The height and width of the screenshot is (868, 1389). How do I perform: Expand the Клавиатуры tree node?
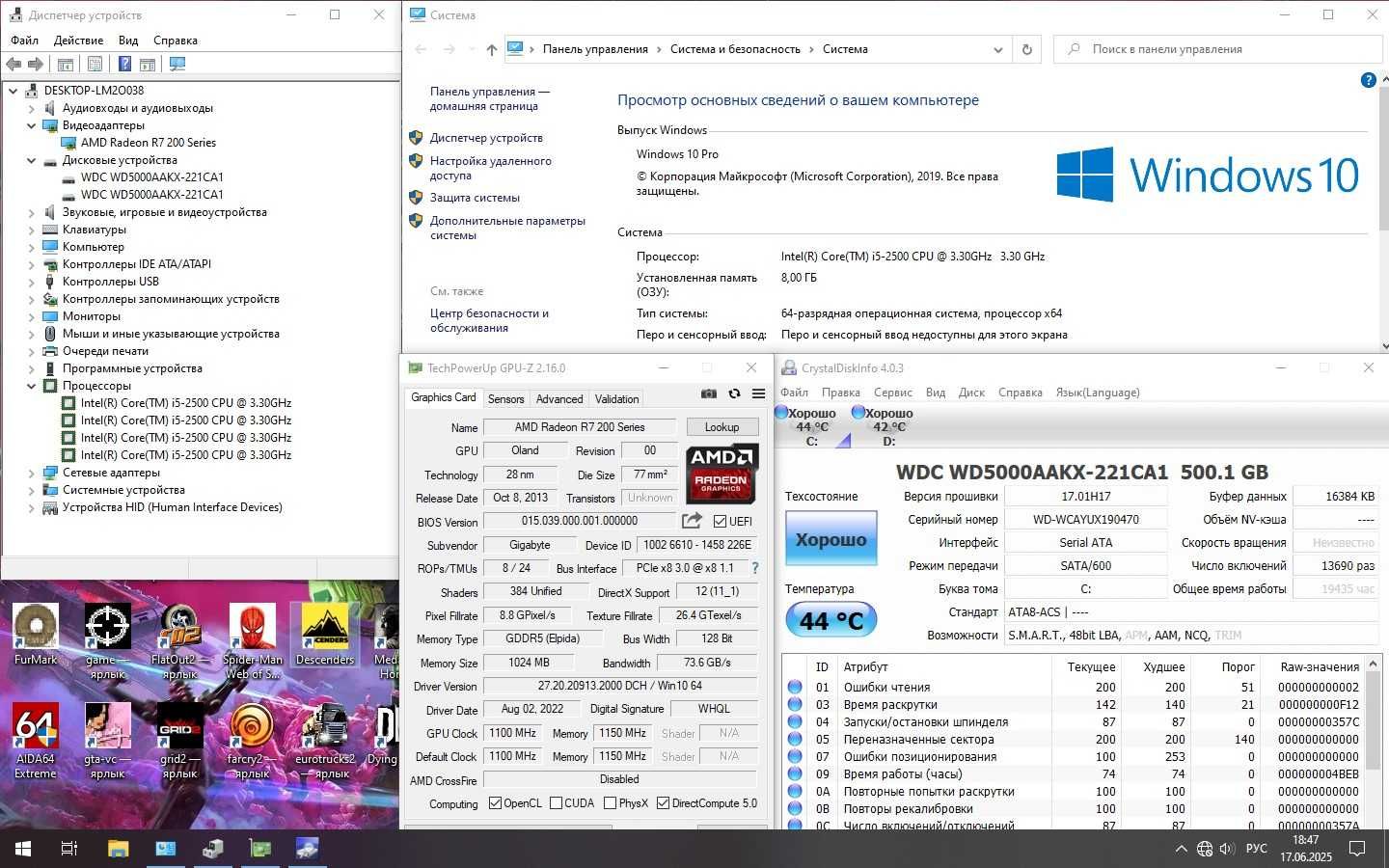(x=31, y=230)
